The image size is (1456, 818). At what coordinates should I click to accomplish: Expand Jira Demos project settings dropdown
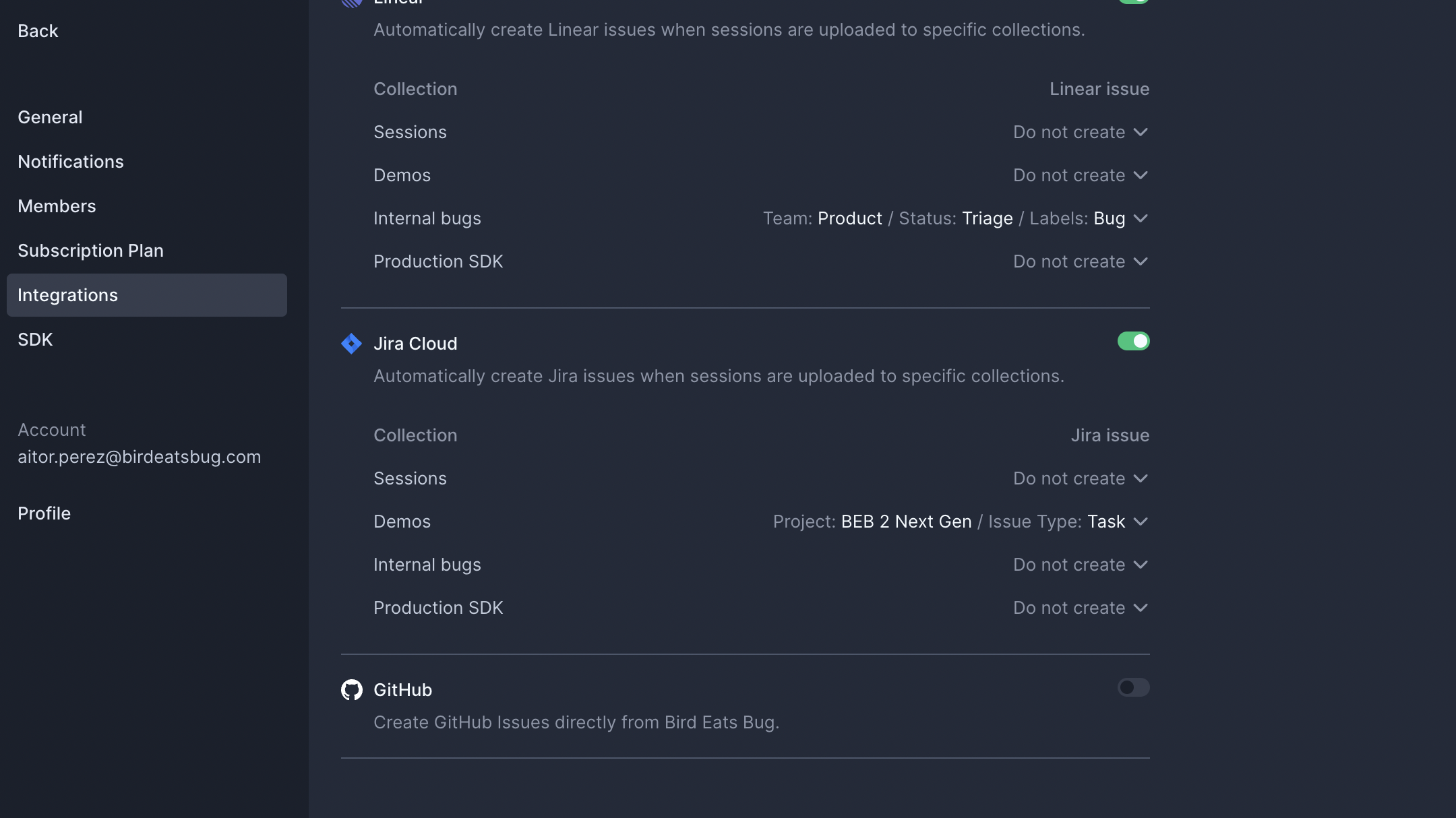tap(960, 522)
